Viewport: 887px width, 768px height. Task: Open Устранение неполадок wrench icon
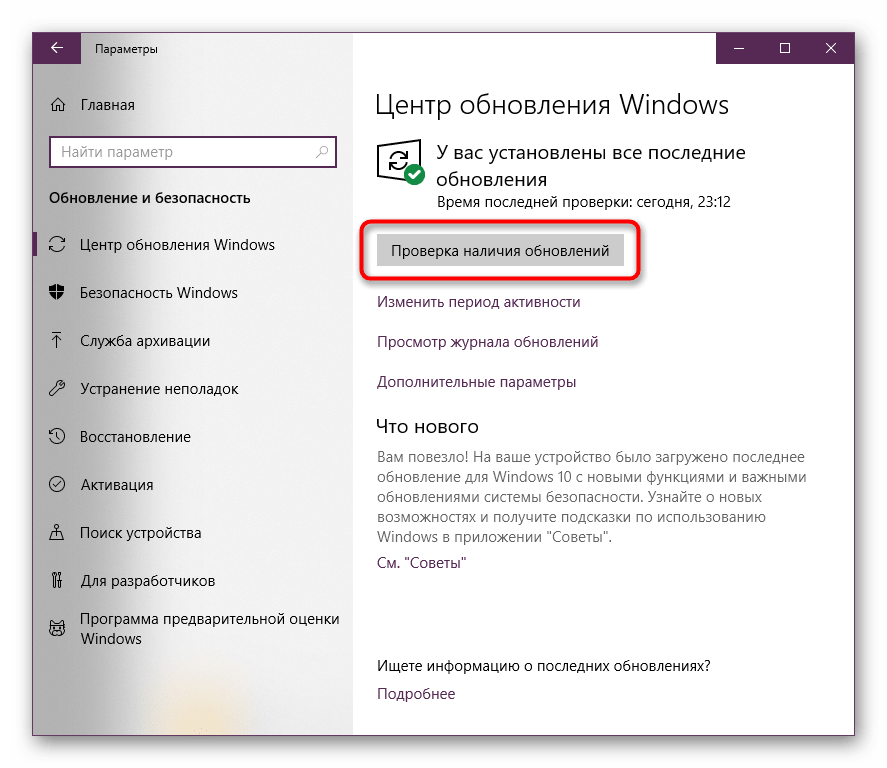(x=57, y=389)
